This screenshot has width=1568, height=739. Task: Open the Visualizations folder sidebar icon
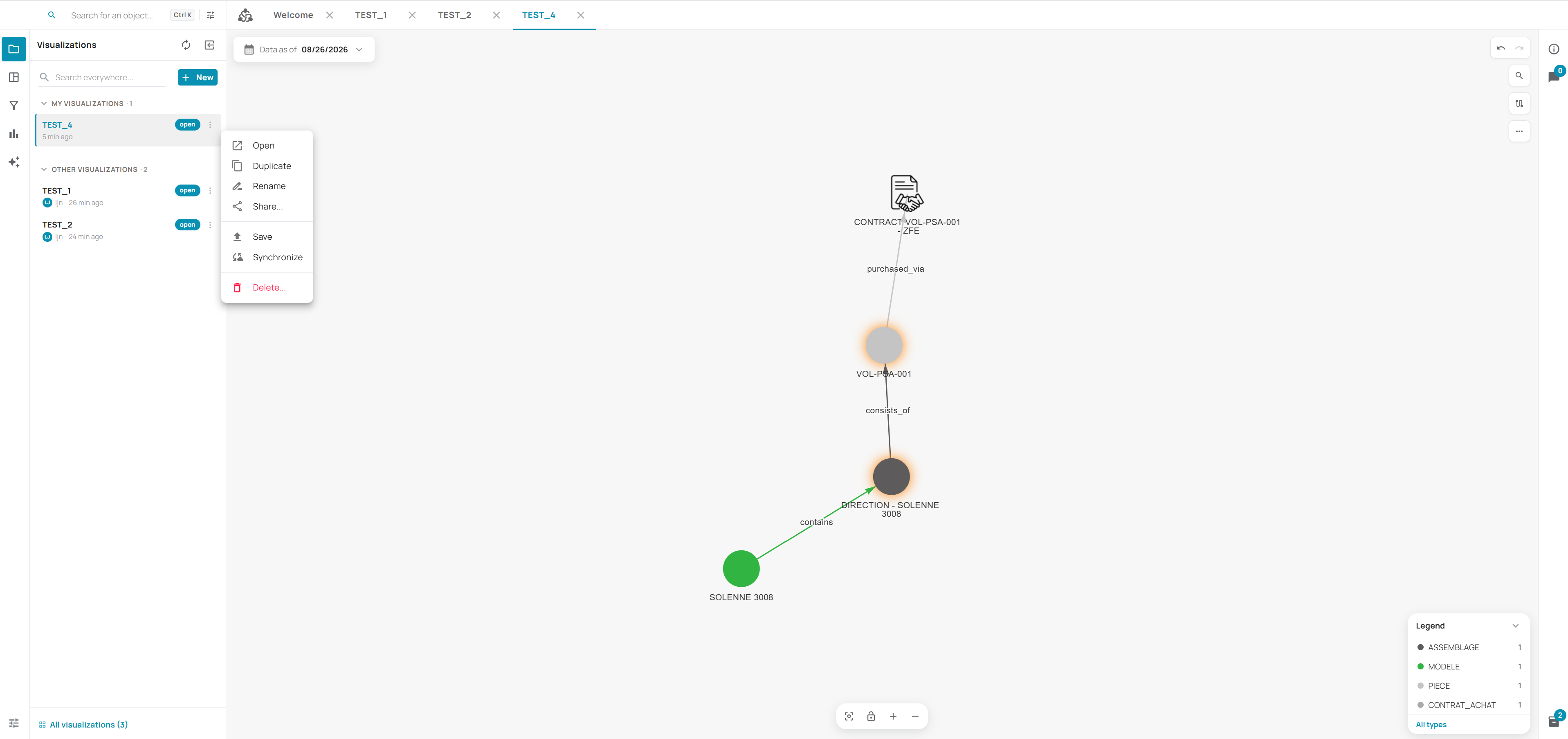(x=14, y=50)
